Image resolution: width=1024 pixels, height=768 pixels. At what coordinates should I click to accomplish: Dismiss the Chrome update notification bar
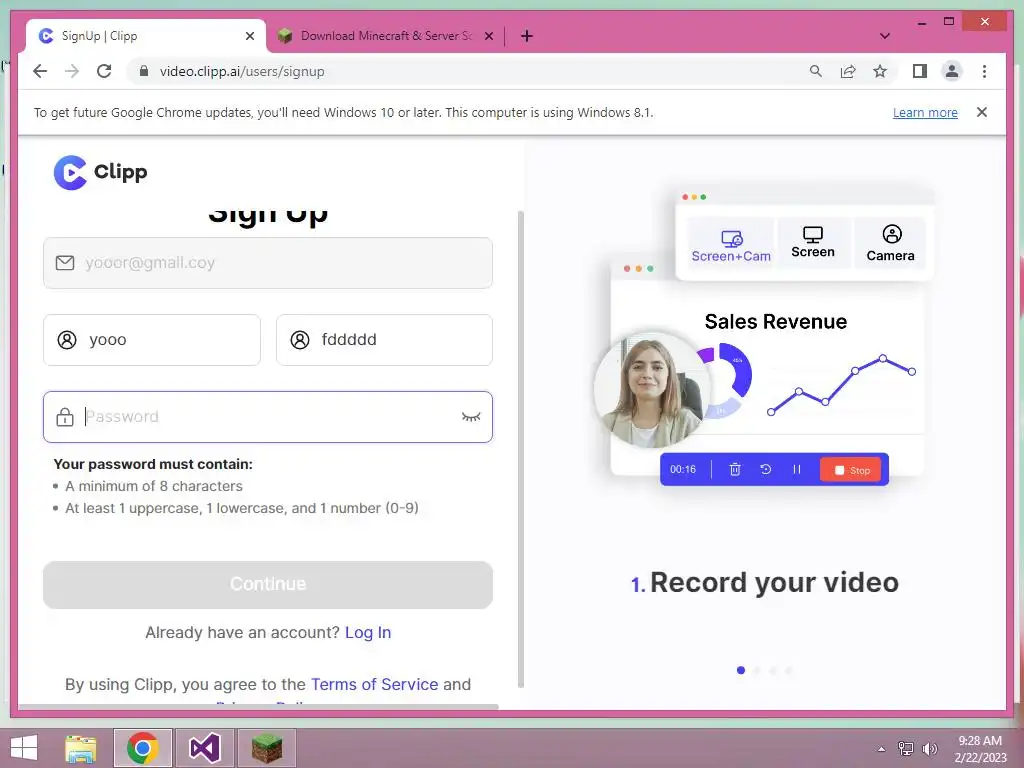tap(982, 112)
